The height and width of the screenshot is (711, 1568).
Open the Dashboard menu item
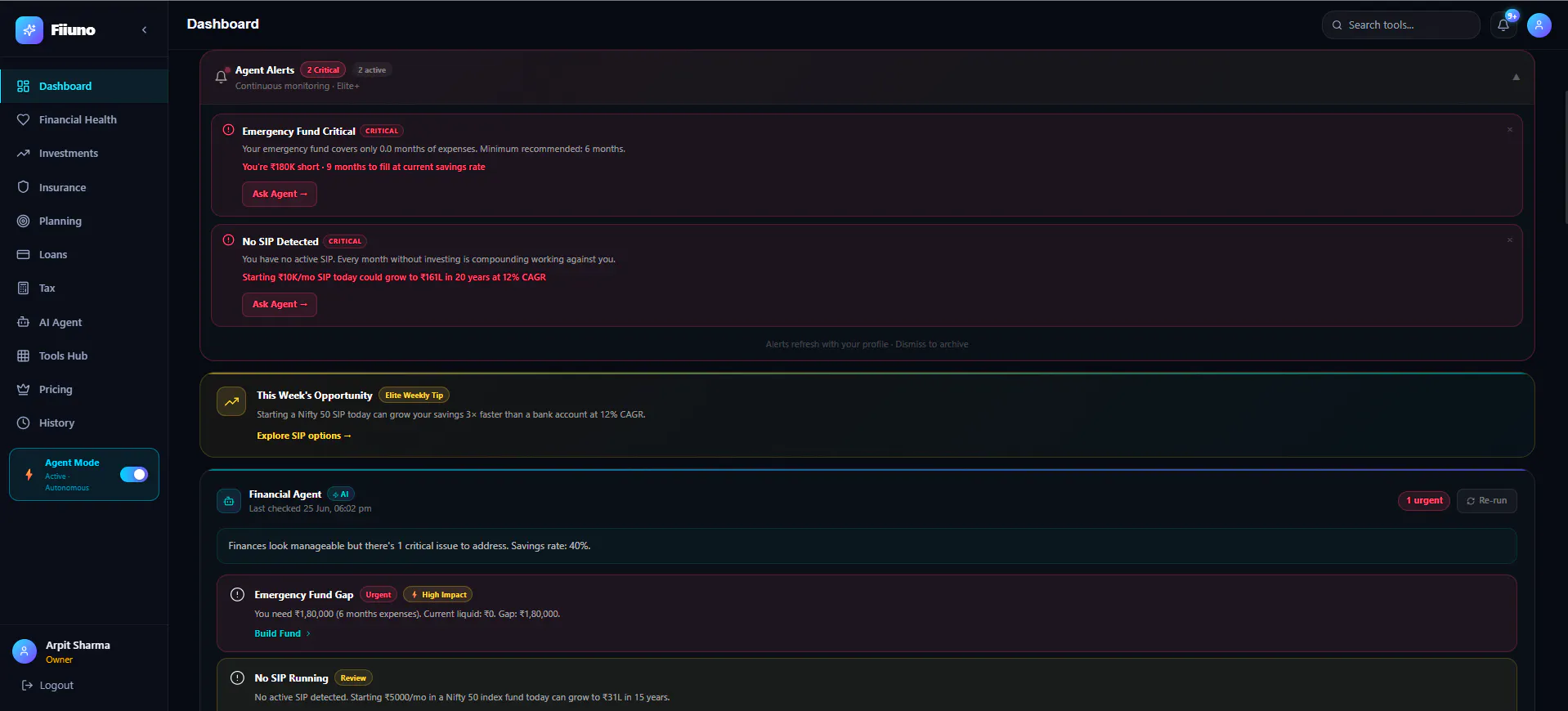pos(84,86)
